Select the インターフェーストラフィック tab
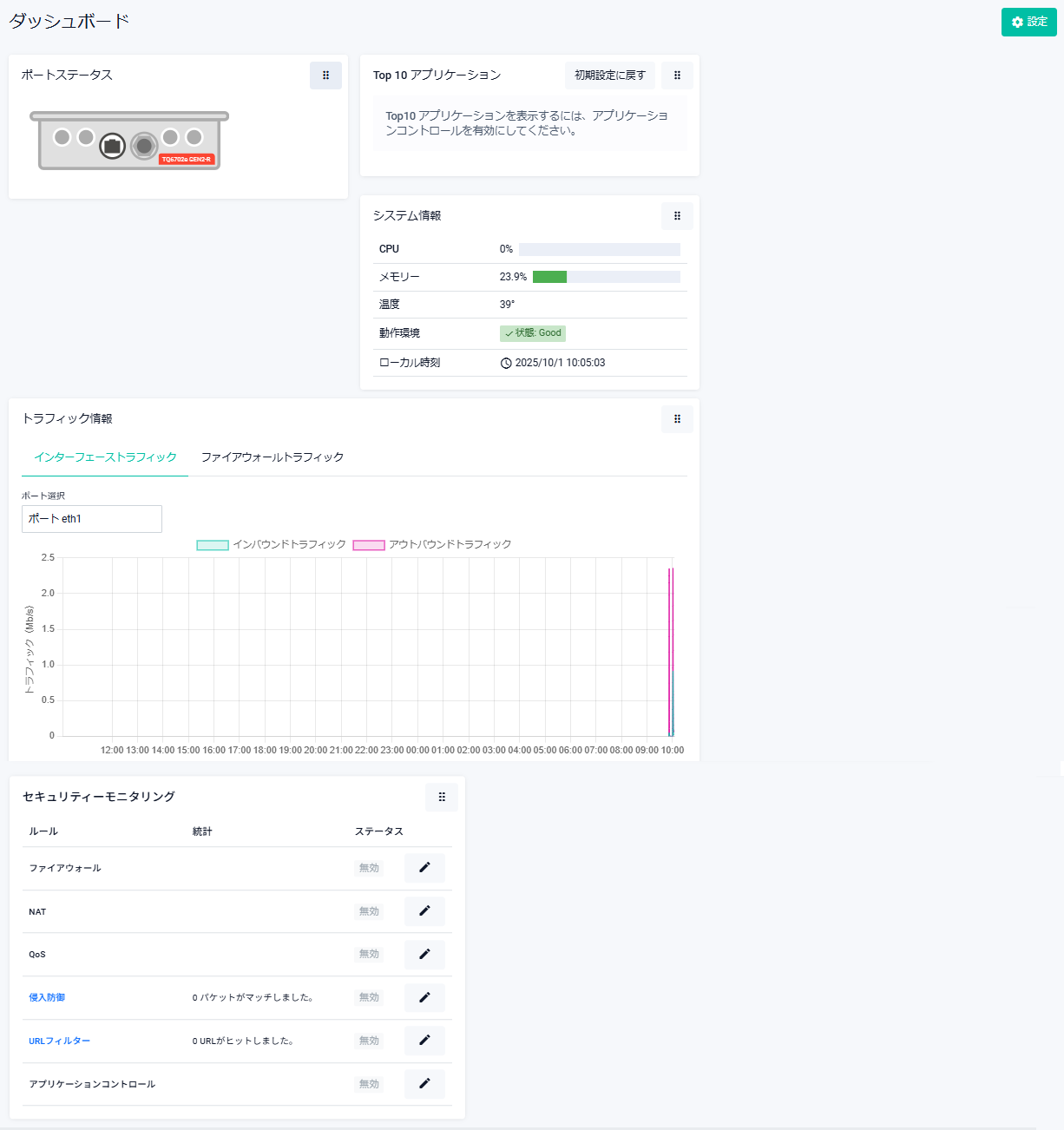Viewport: 1064px width, 1130px height. (105, 457)
